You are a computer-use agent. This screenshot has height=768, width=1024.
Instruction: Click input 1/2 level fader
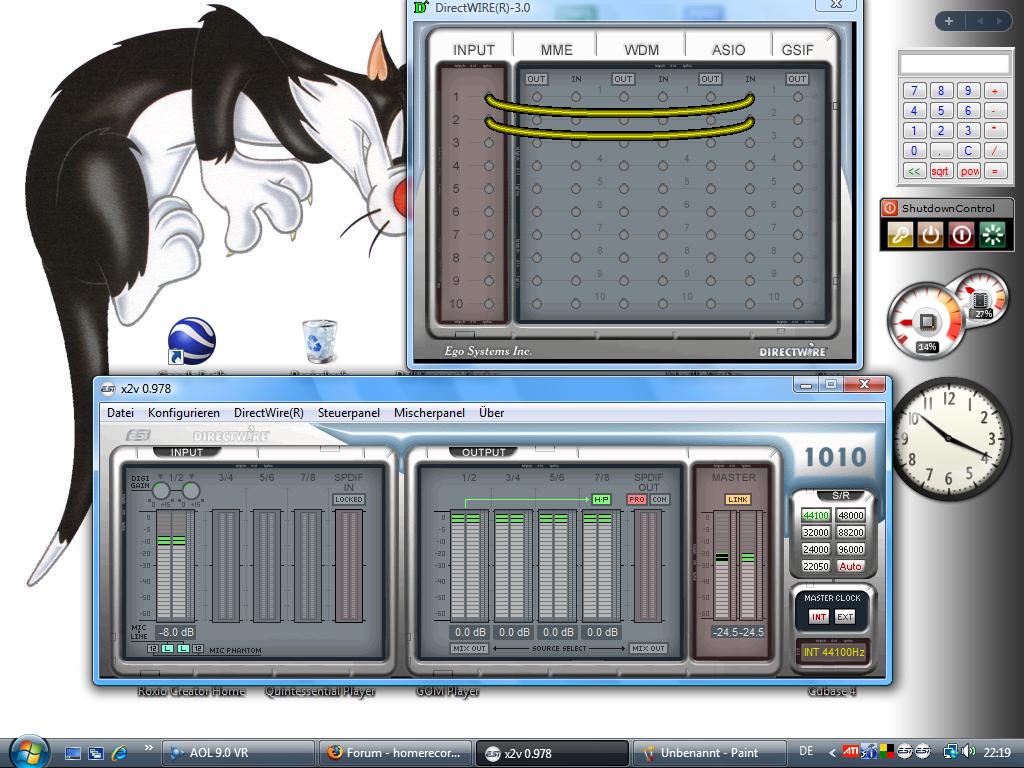coord(171,540)
